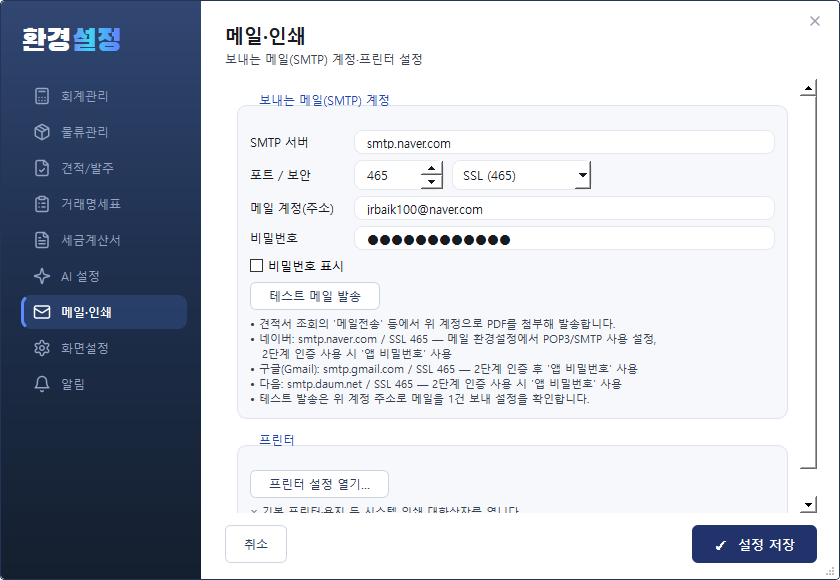Click the envelope icon beside 메일·인쇄
Image resolution: width=840 pixels, height=580 pixels.
coord(42,312)
